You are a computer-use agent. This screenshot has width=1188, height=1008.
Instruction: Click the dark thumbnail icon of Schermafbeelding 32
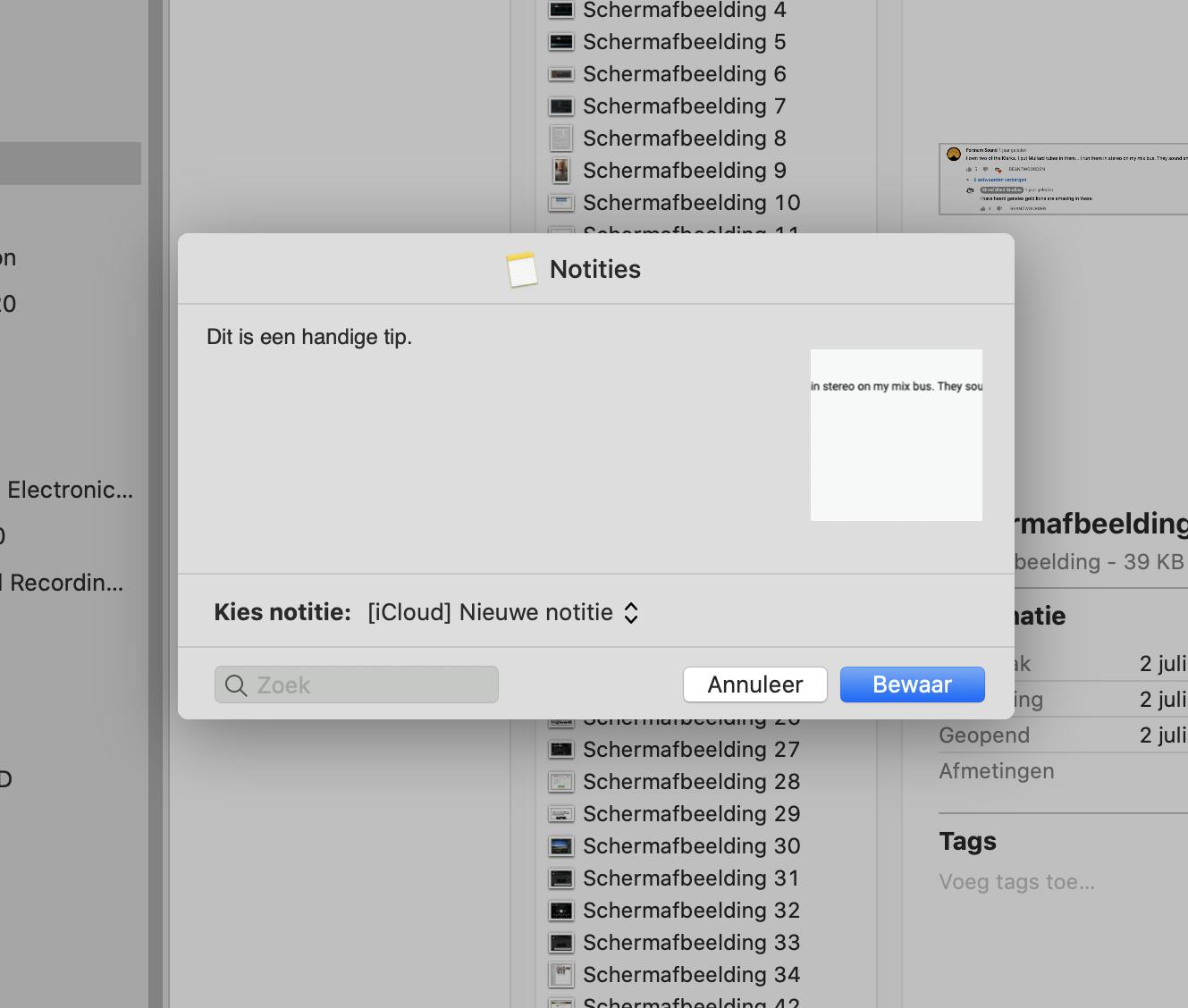click(x=560, y=910)
